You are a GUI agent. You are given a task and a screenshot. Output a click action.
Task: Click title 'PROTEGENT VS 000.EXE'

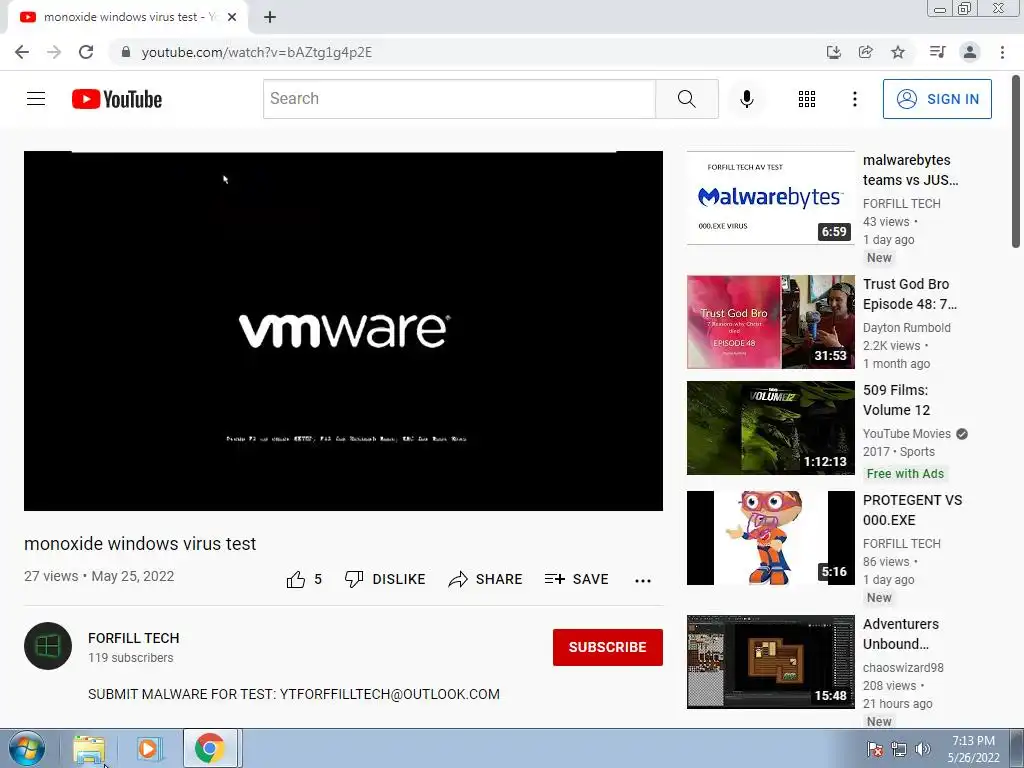[912, 510]
